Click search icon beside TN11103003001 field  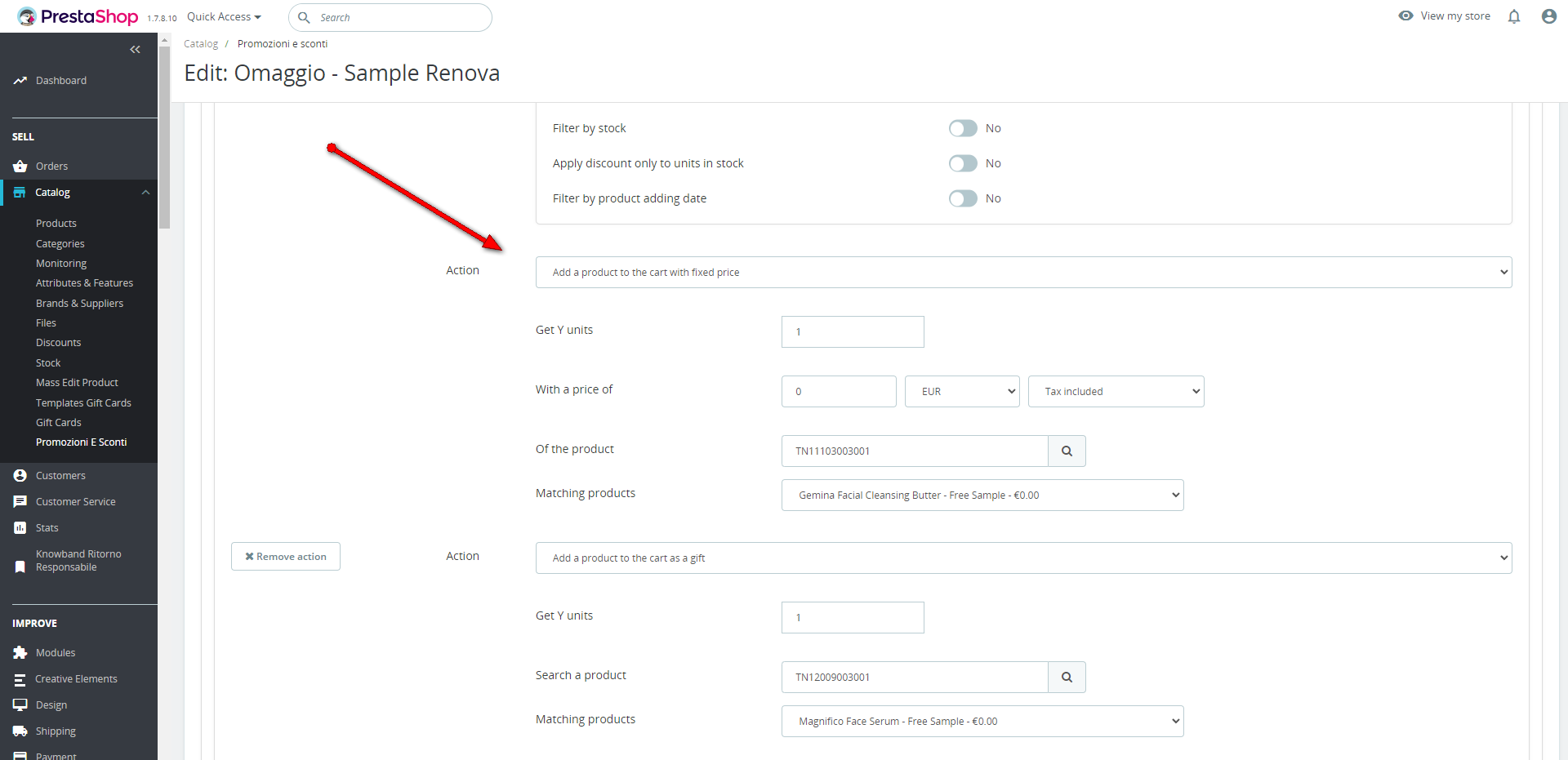click(x=1067, y=451)
